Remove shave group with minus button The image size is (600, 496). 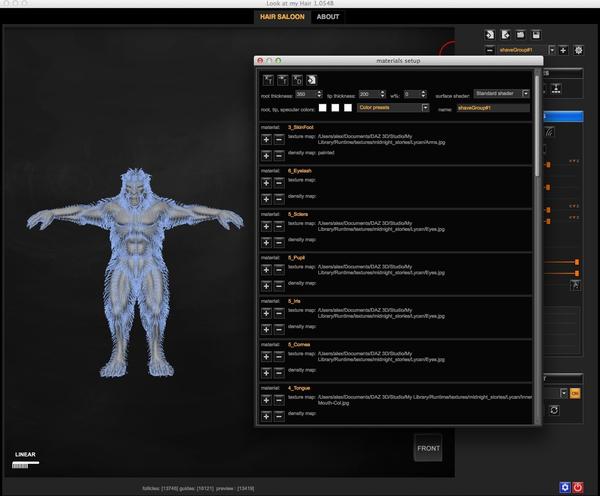click(x=489, y=50)
